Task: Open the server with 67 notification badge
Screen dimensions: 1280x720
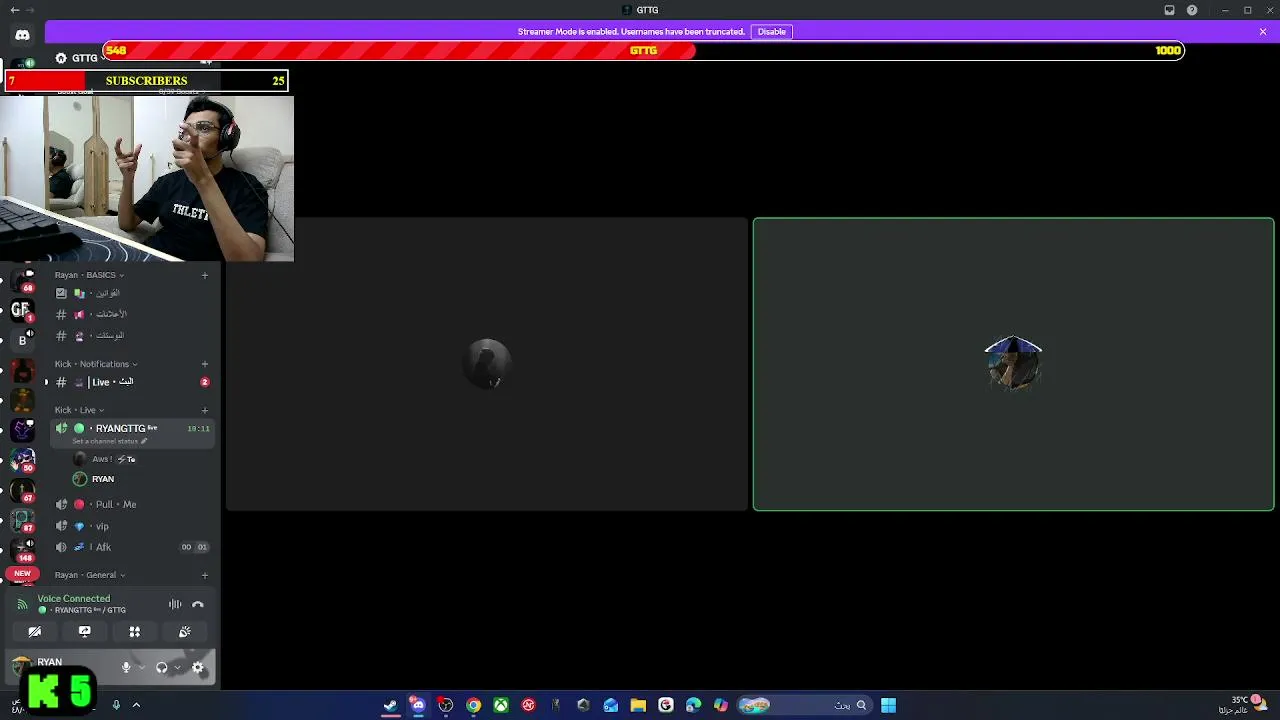Action: click(x=22, y=490)
